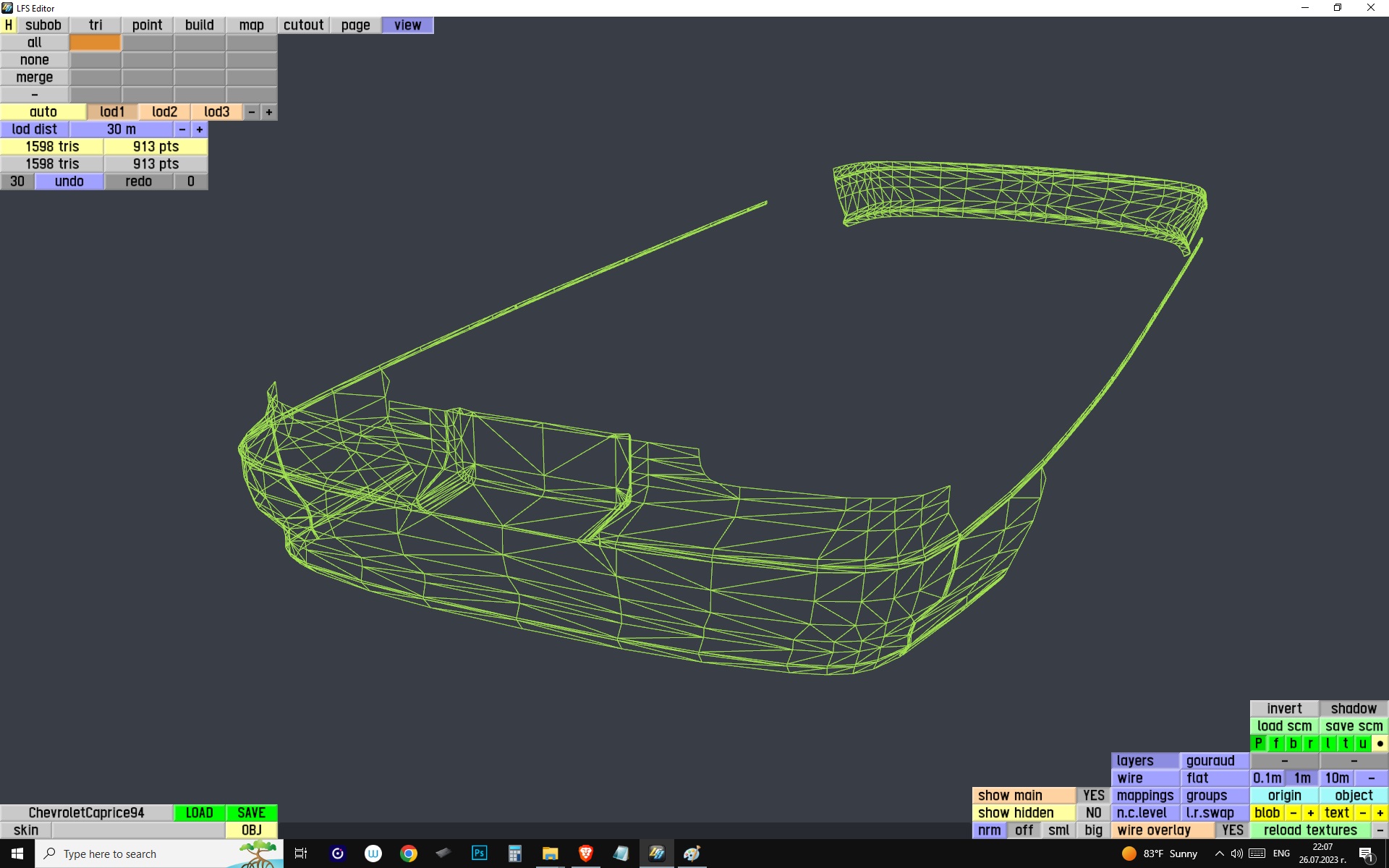Toggle wire overlay YES setting
Image resolution: width=1389 pixels, height=868 pixels.
[1232, 830]
